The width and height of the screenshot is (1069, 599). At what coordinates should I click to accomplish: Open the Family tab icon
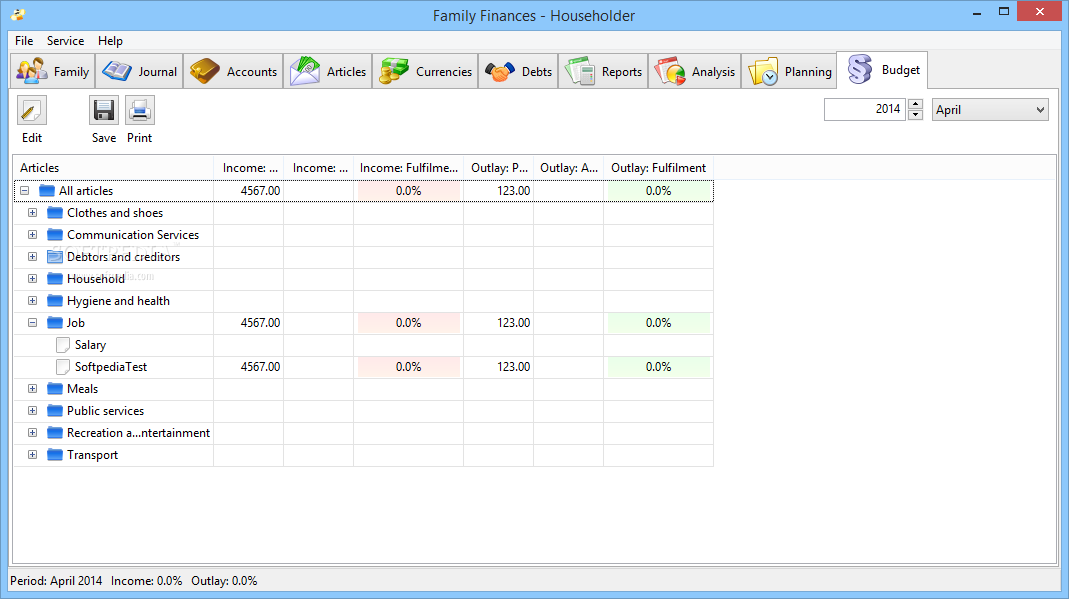[x=31, y=71]
